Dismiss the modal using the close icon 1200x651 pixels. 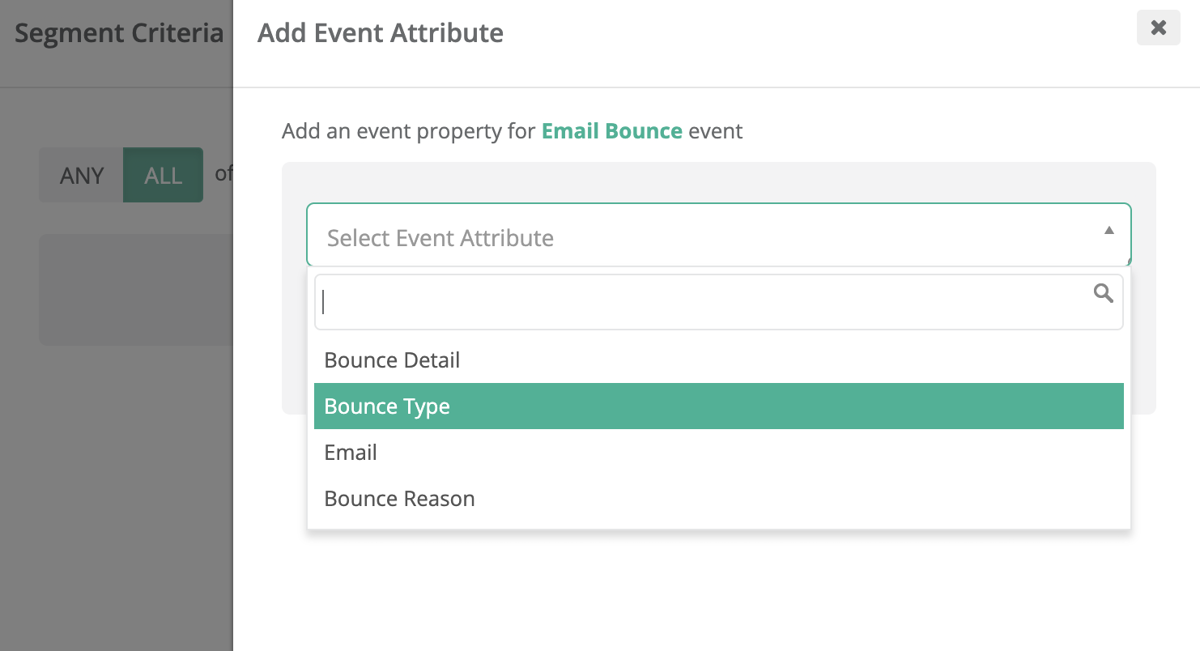pos(1158,27)
